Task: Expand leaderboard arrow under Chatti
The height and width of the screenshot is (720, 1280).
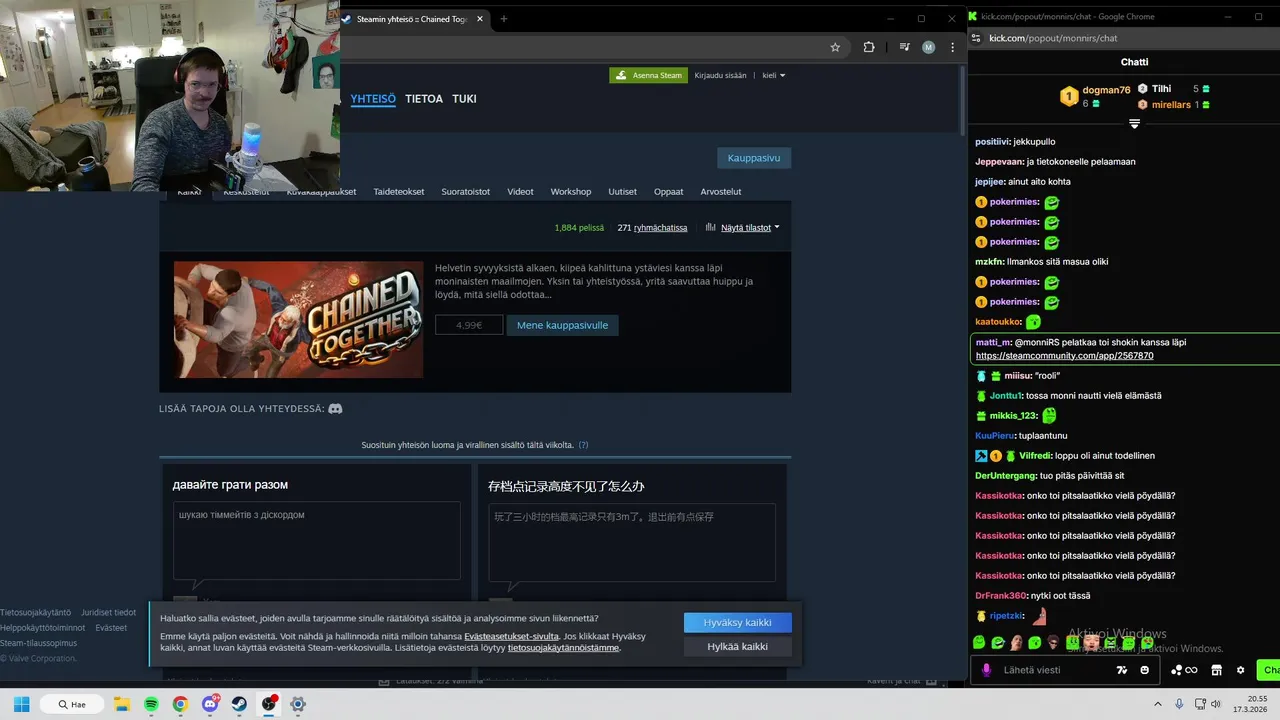Action: point(1134,124)
